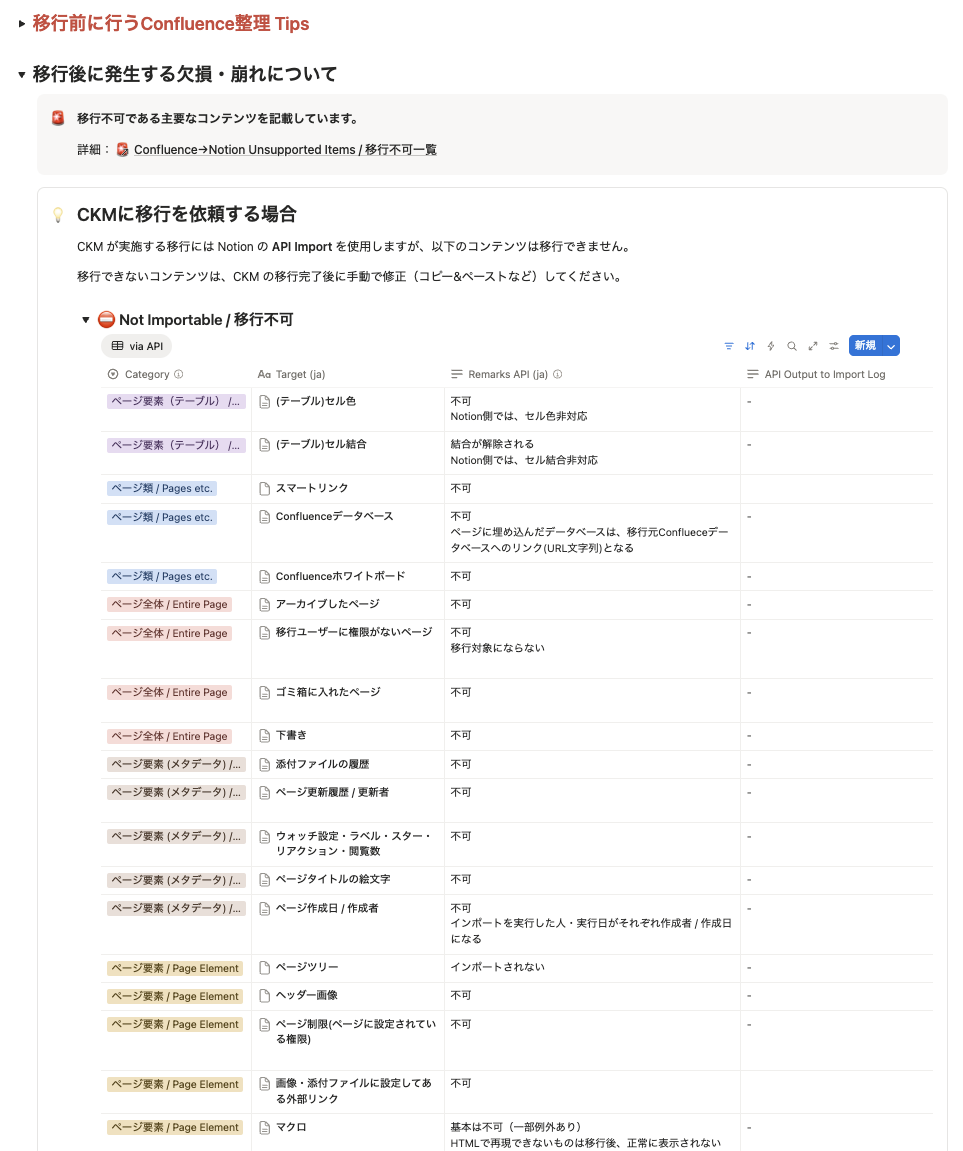The height and width of the screenshot is (1151, 963).
Task: Click ページ要素(テーブル) tag in セル色 row
Action: 175,402
